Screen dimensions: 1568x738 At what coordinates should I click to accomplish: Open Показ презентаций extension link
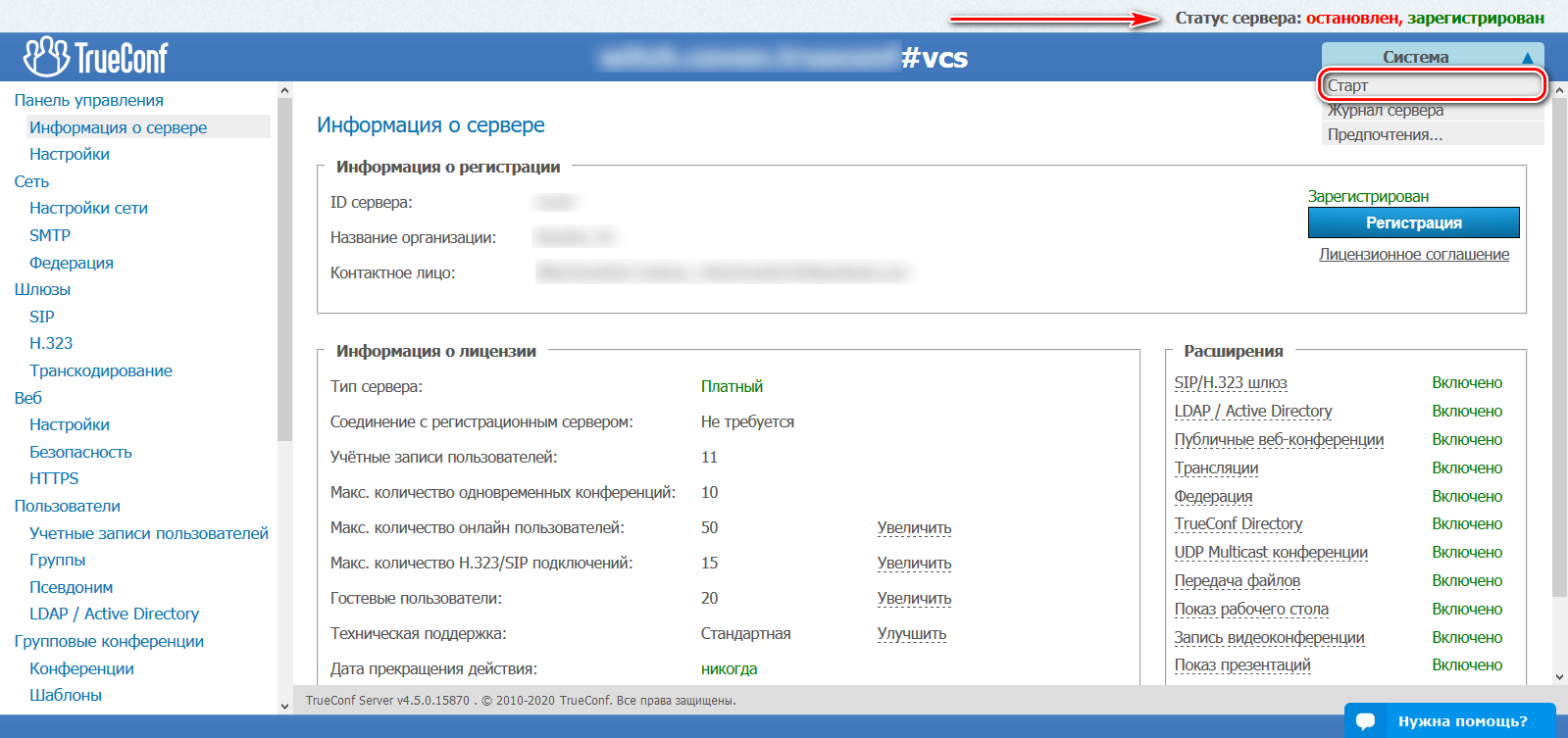pos(1242,664)
